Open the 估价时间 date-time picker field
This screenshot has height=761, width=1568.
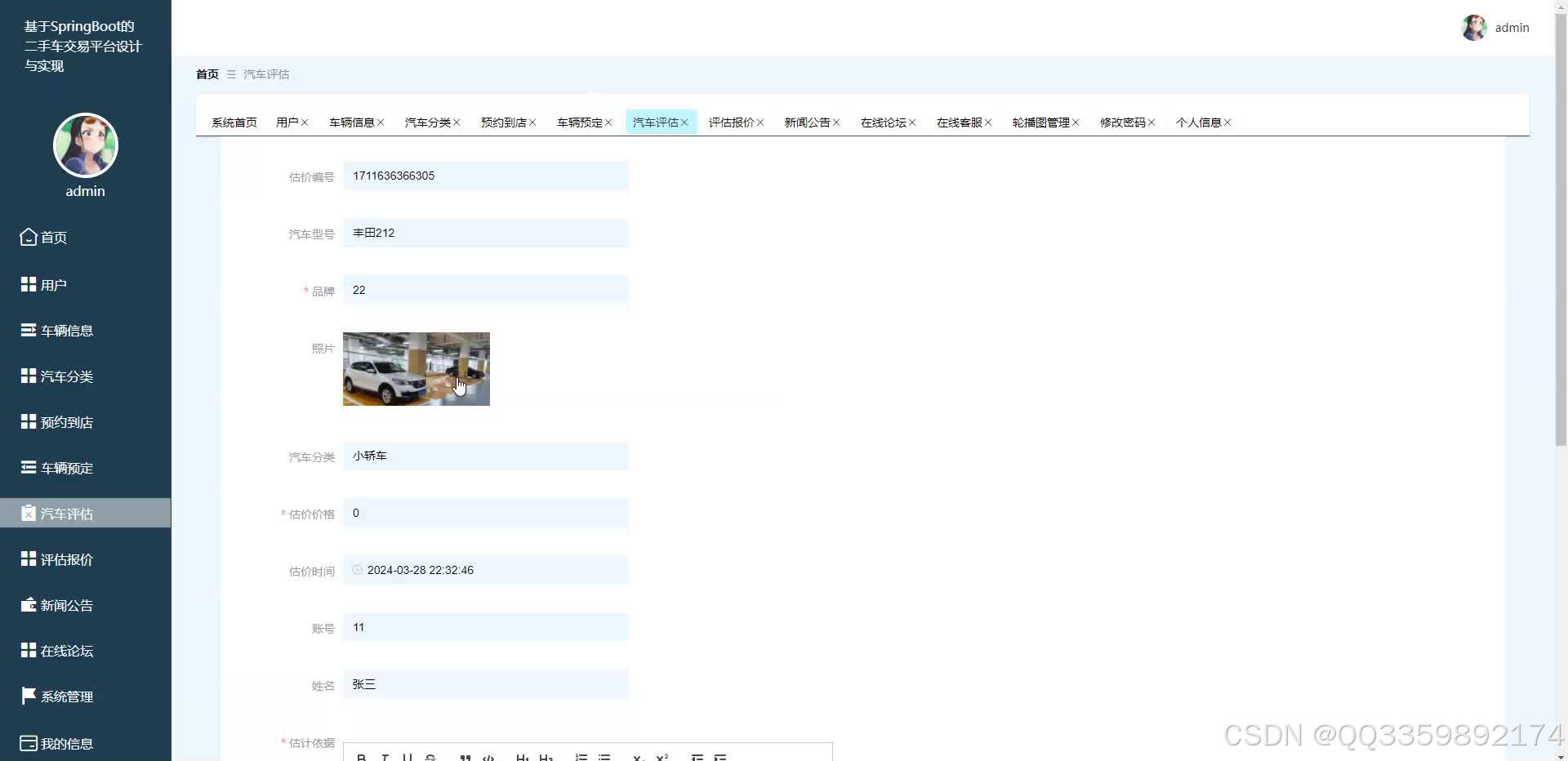click(485, 570)
